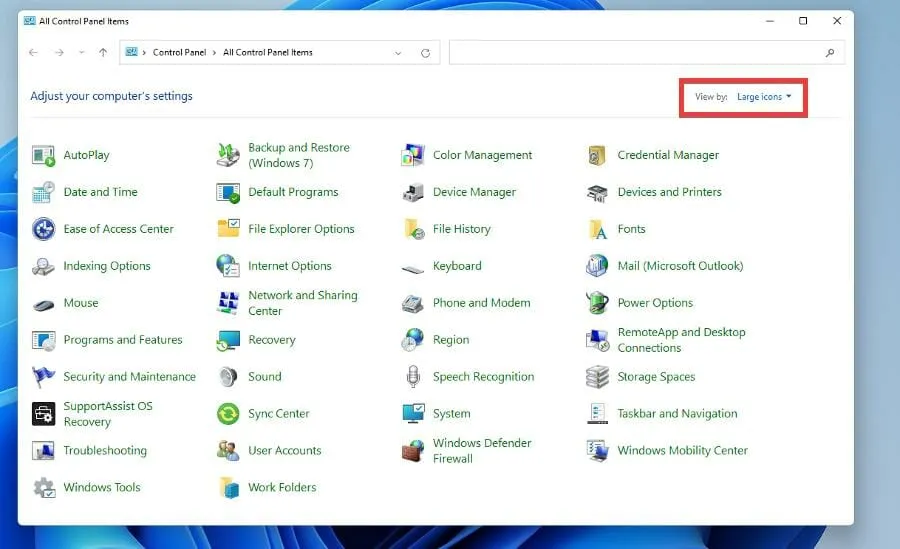The image size is (900, 549).
Task: Open the Programs and Features link
Action: coord(123,340)
